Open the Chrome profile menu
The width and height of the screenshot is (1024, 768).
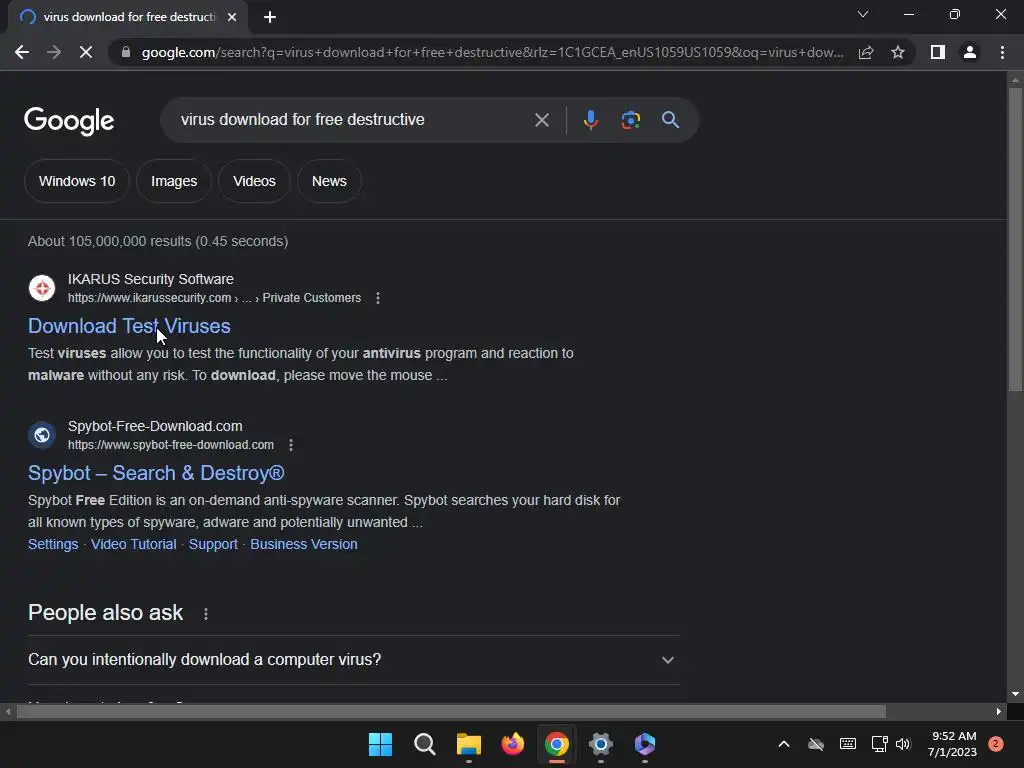pos(970,52)
